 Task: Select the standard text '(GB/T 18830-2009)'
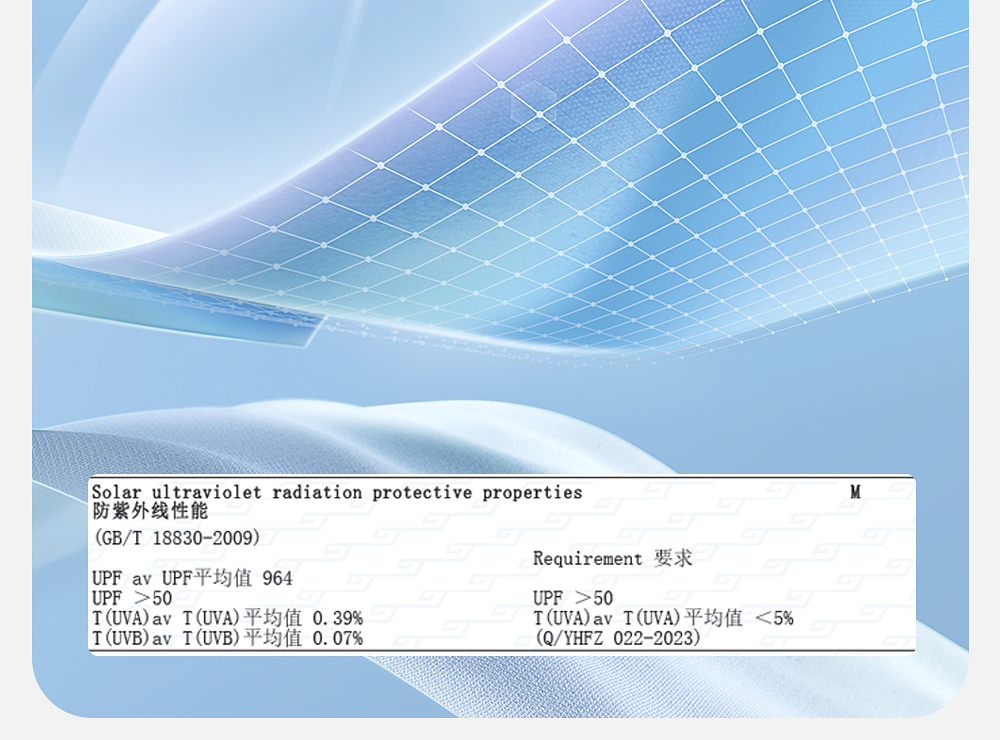(x=177, y=538)
